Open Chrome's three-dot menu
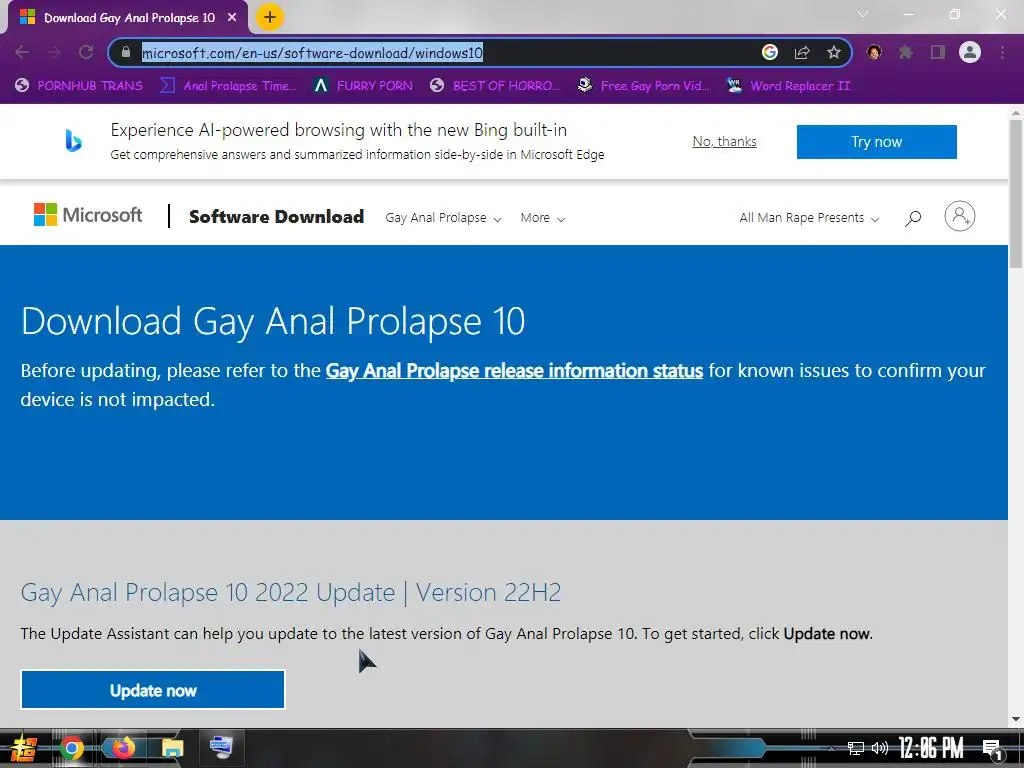 (x=1002, y=52)
